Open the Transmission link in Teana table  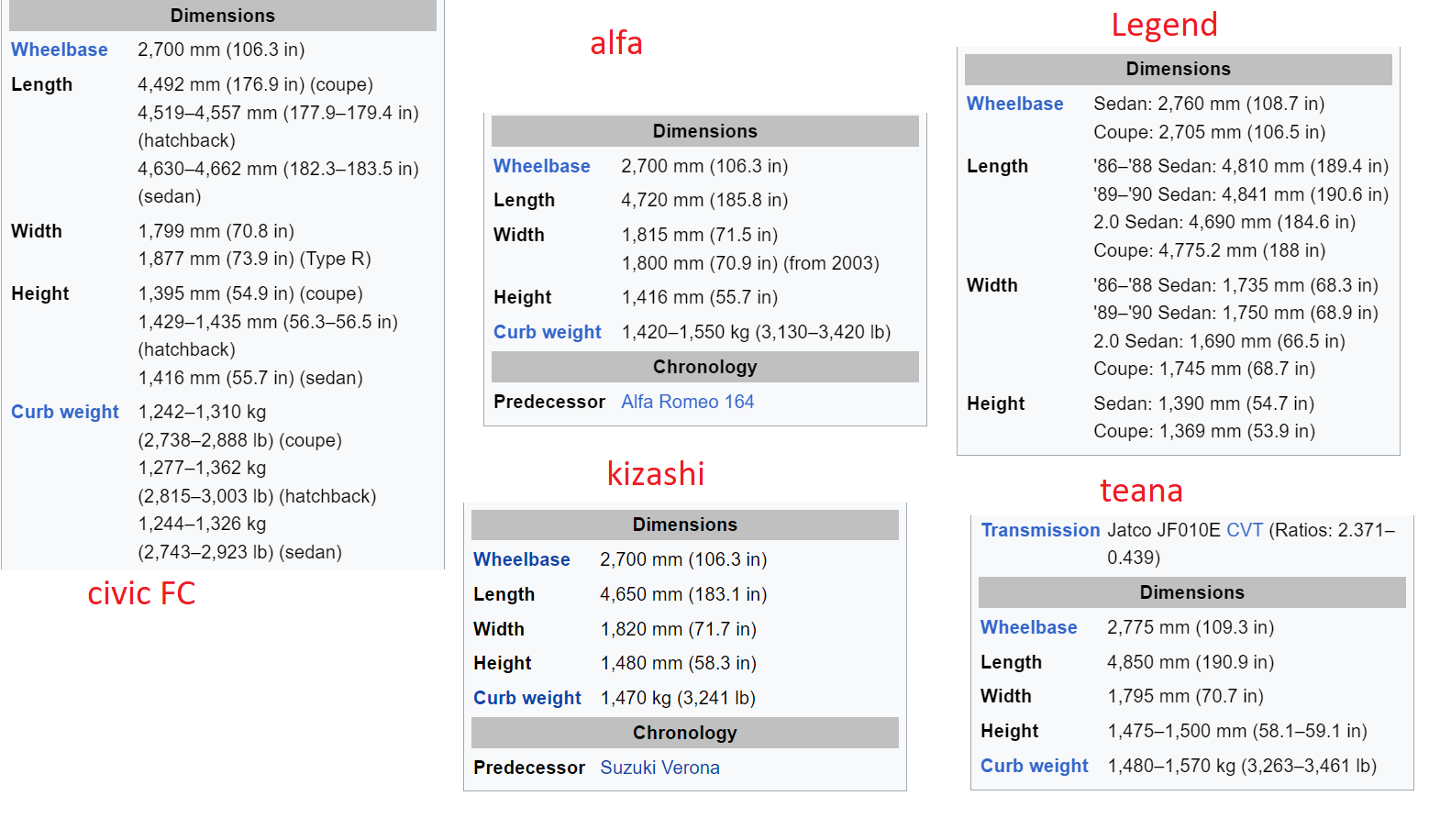pos(1041,530)
